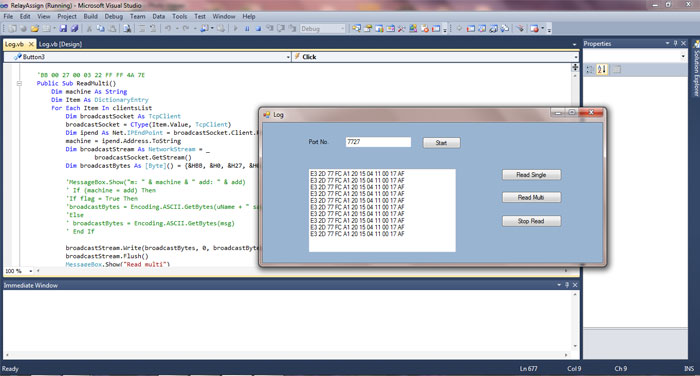Screen dimensions: 700x376
Task: Open the Tools menu
Action: coord(179,17)
